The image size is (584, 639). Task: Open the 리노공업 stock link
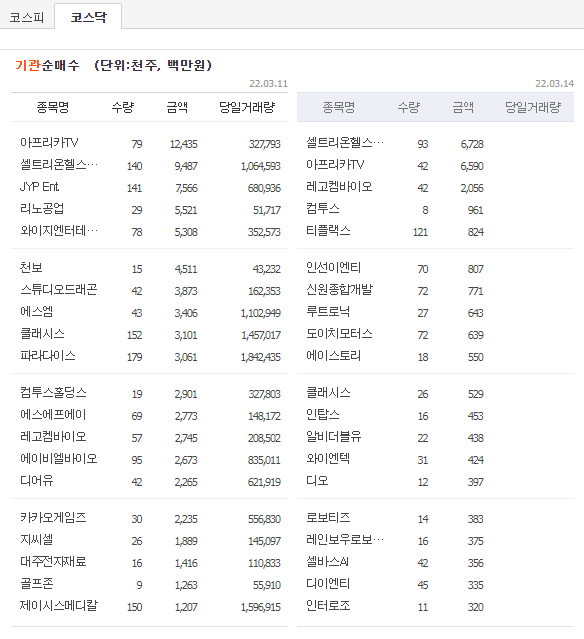click(42, 209)
